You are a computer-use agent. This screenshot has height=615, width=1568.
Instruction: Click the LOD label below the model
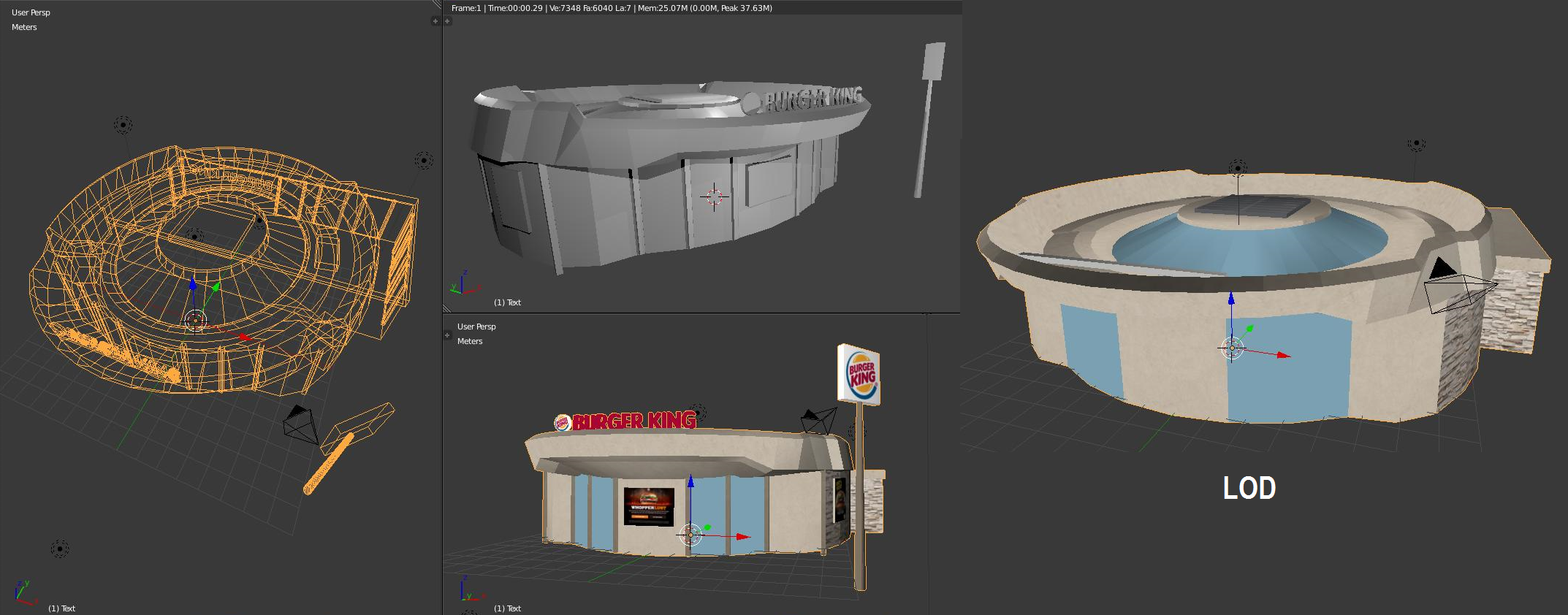(x=1249, y=488)
